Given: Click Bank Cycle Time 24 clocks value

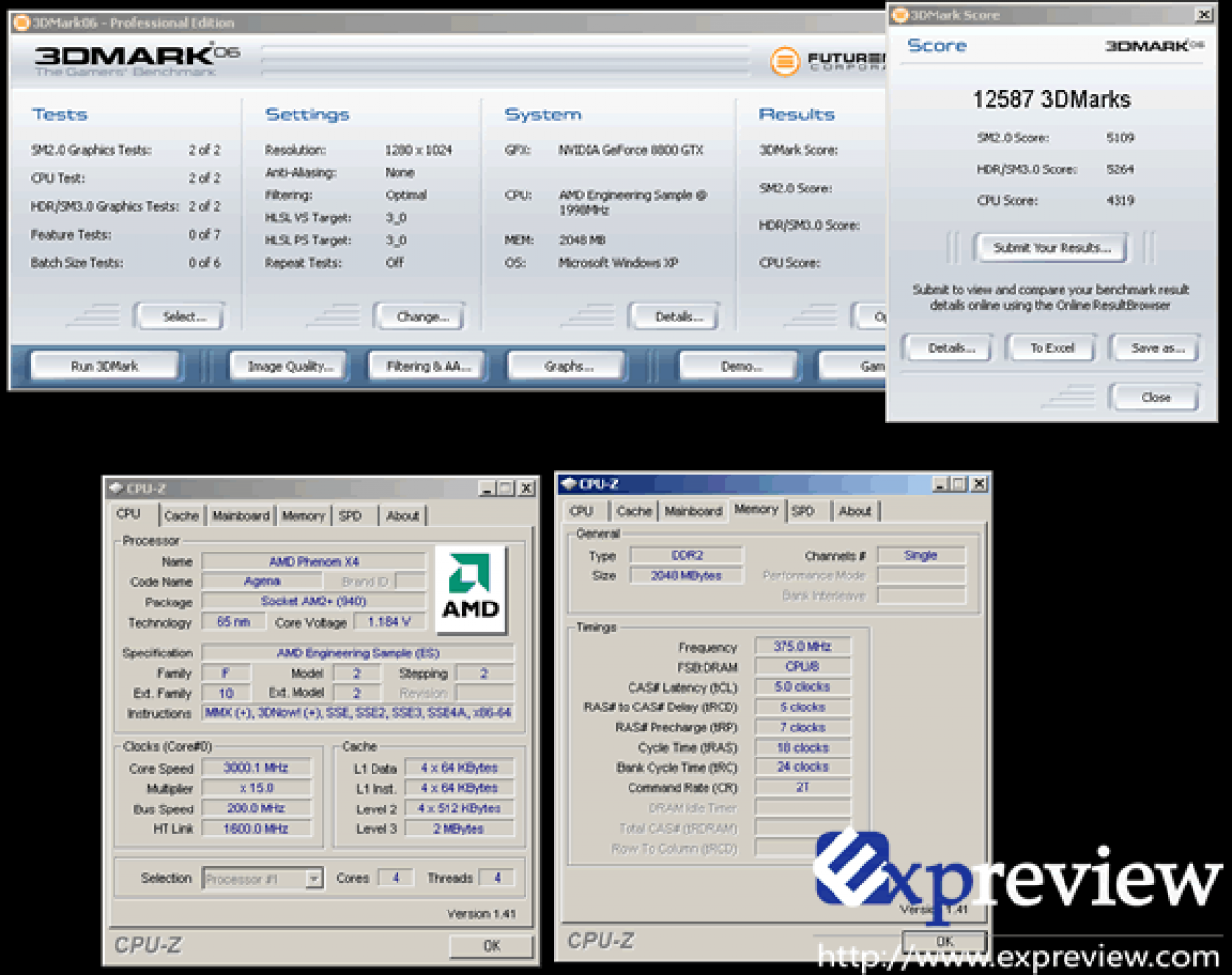Looking at the screenshot, I should (803, 767).
